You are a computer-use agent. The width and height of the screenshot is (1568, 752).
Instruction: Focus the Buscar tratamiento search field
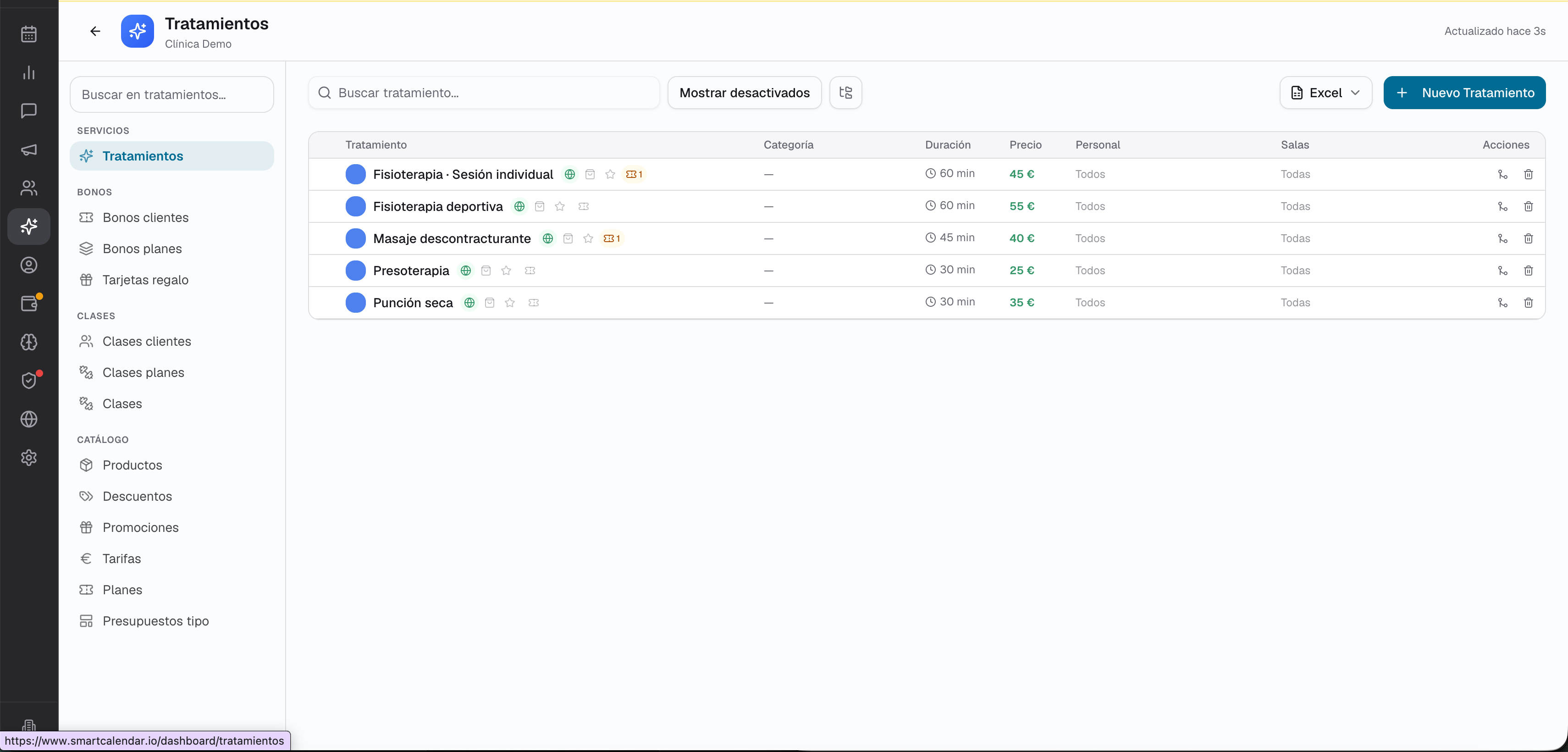click(x=484, y=93)
